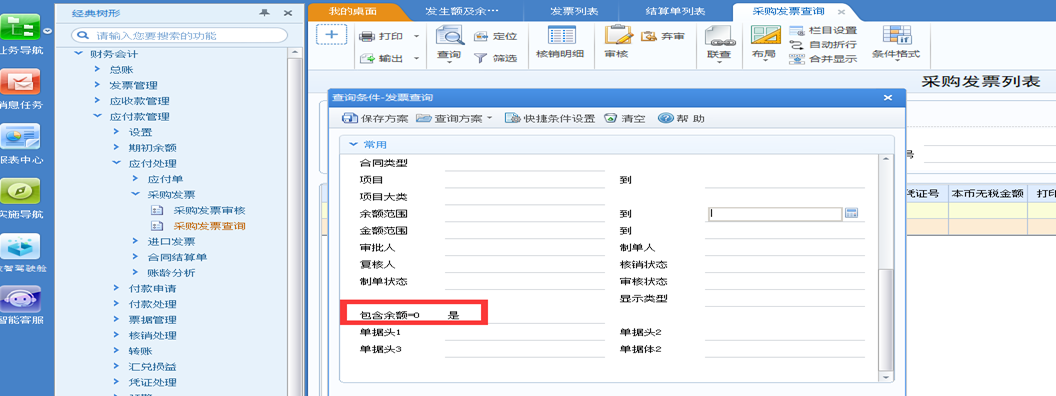Click the 布局 layout ruler icon

(765, 36)
